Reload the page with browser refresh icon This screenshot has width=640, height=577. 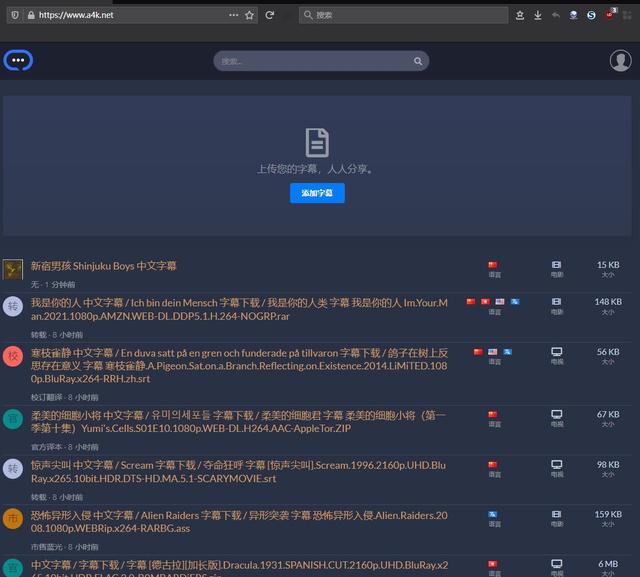click(x=269, y=15)
